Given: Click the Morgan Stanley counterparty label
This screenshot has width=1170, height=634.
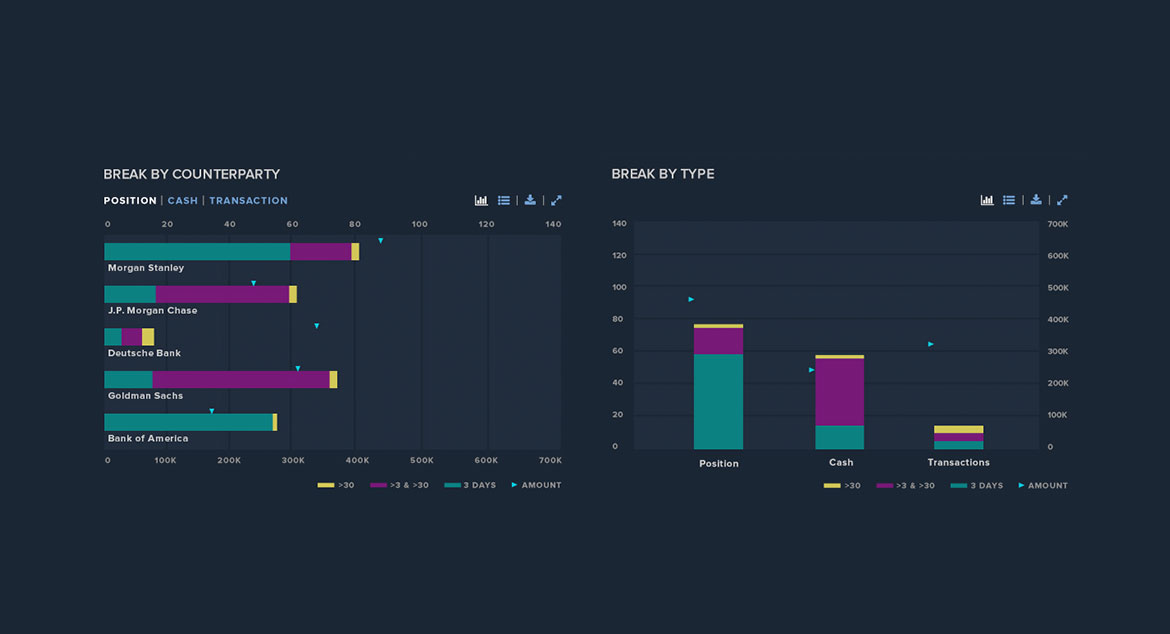Looking at the screenshot, I should tap(146, 268).
